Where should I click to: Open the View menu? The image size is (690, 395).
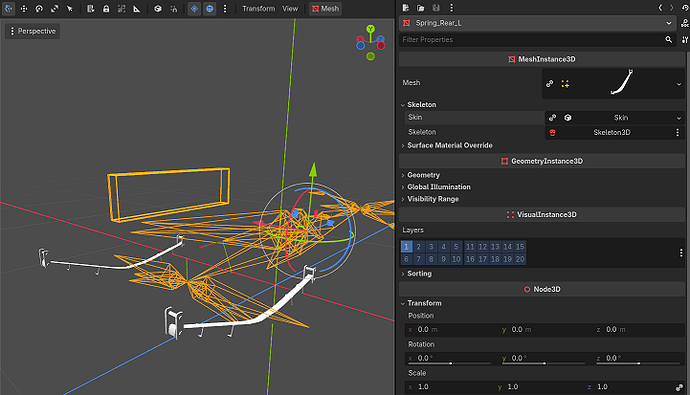[x=290, y=8]
